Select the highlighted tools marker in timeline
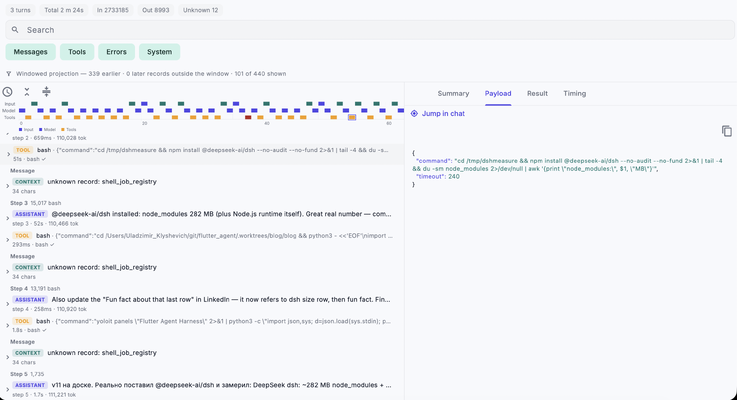Viewport: 737px width, 400px height. pyautogui.click(x=352, y=117)
